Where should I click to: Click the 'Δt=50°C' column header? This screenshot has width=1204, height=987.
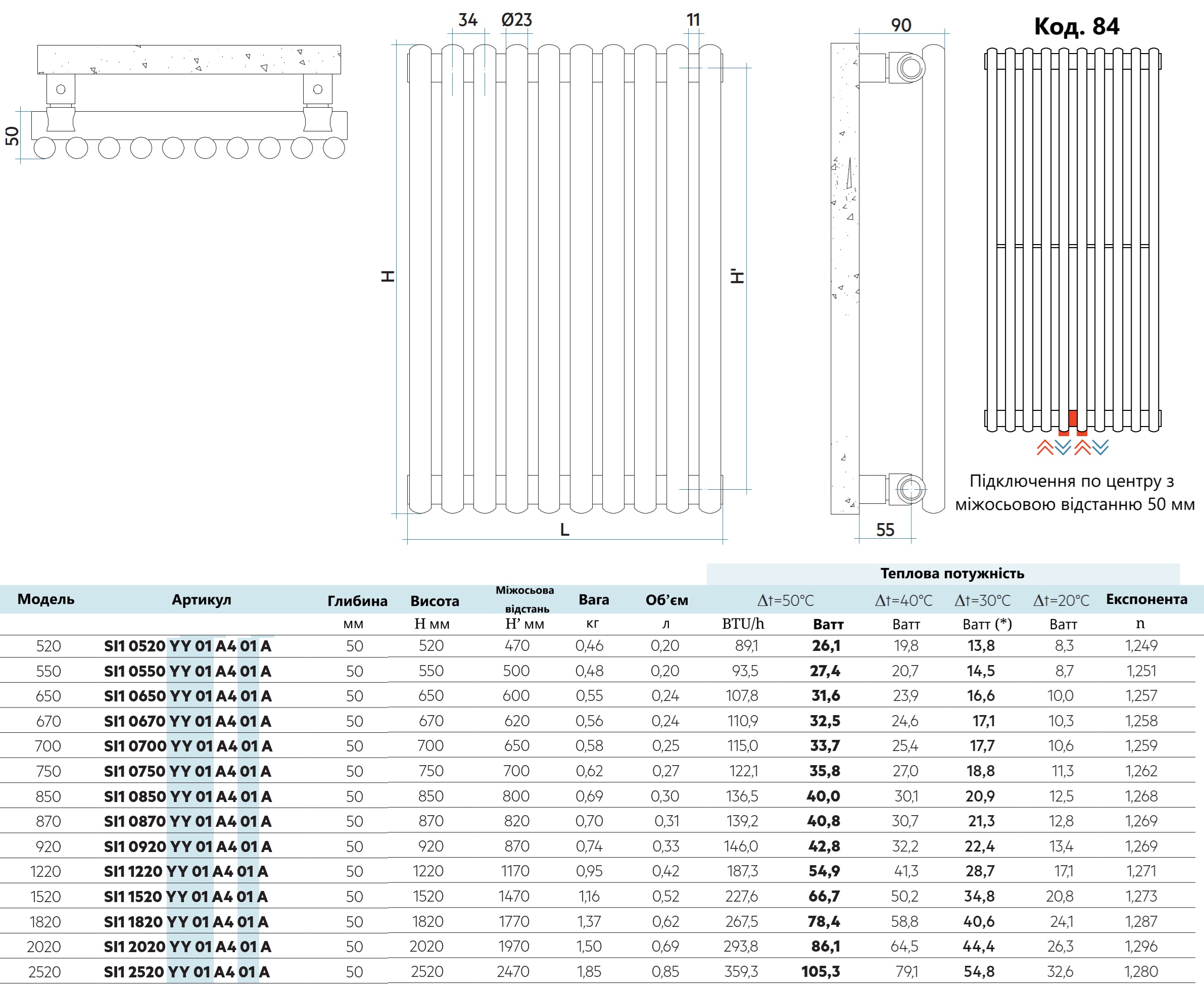click(x=785, y=600)
